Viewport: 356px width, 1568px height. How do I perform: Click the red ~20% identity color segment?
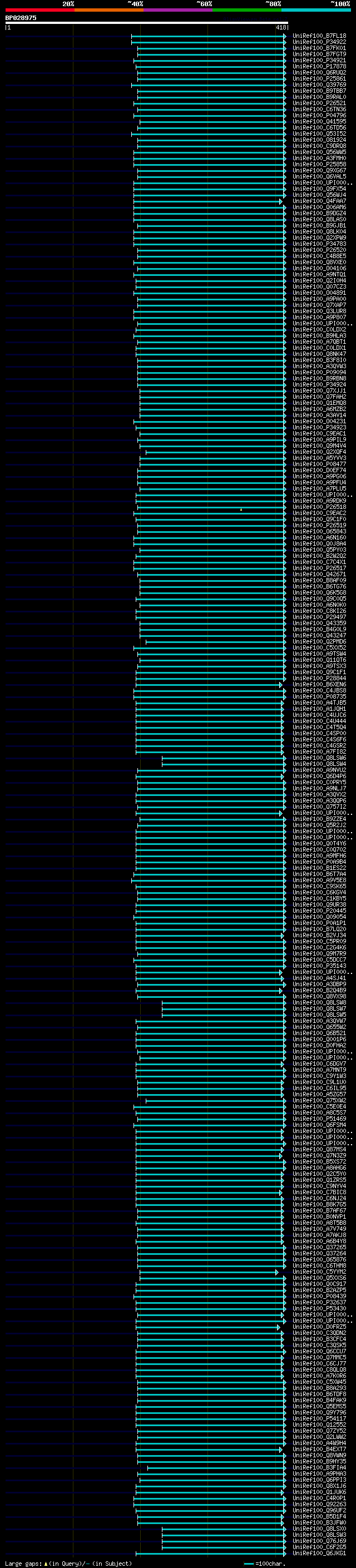(x=39, y=10)
